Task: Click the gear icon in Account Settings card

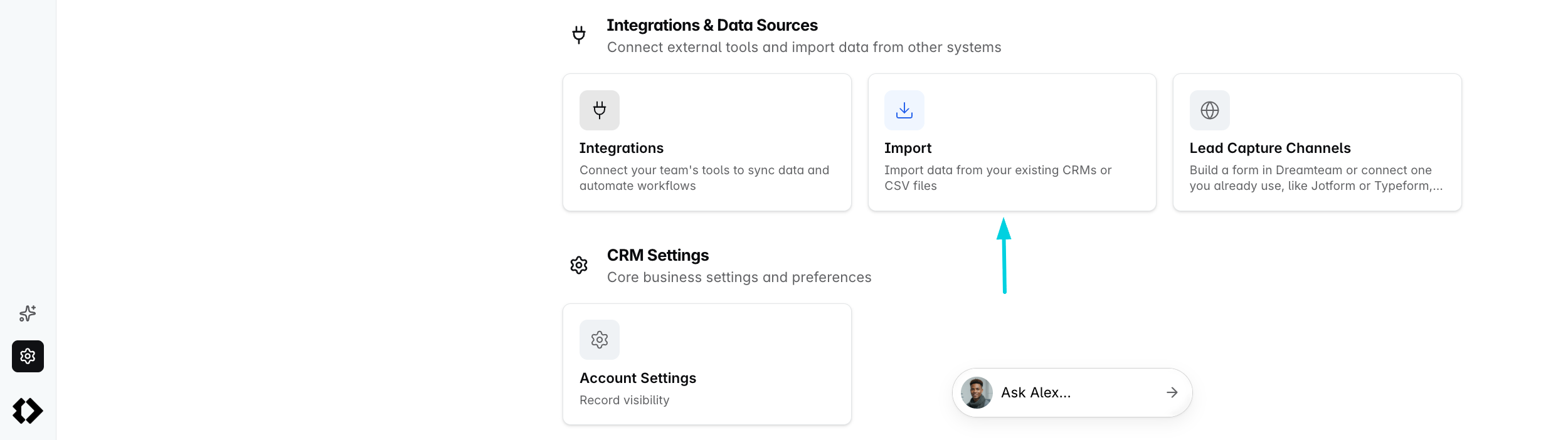Action: (600, 340)
